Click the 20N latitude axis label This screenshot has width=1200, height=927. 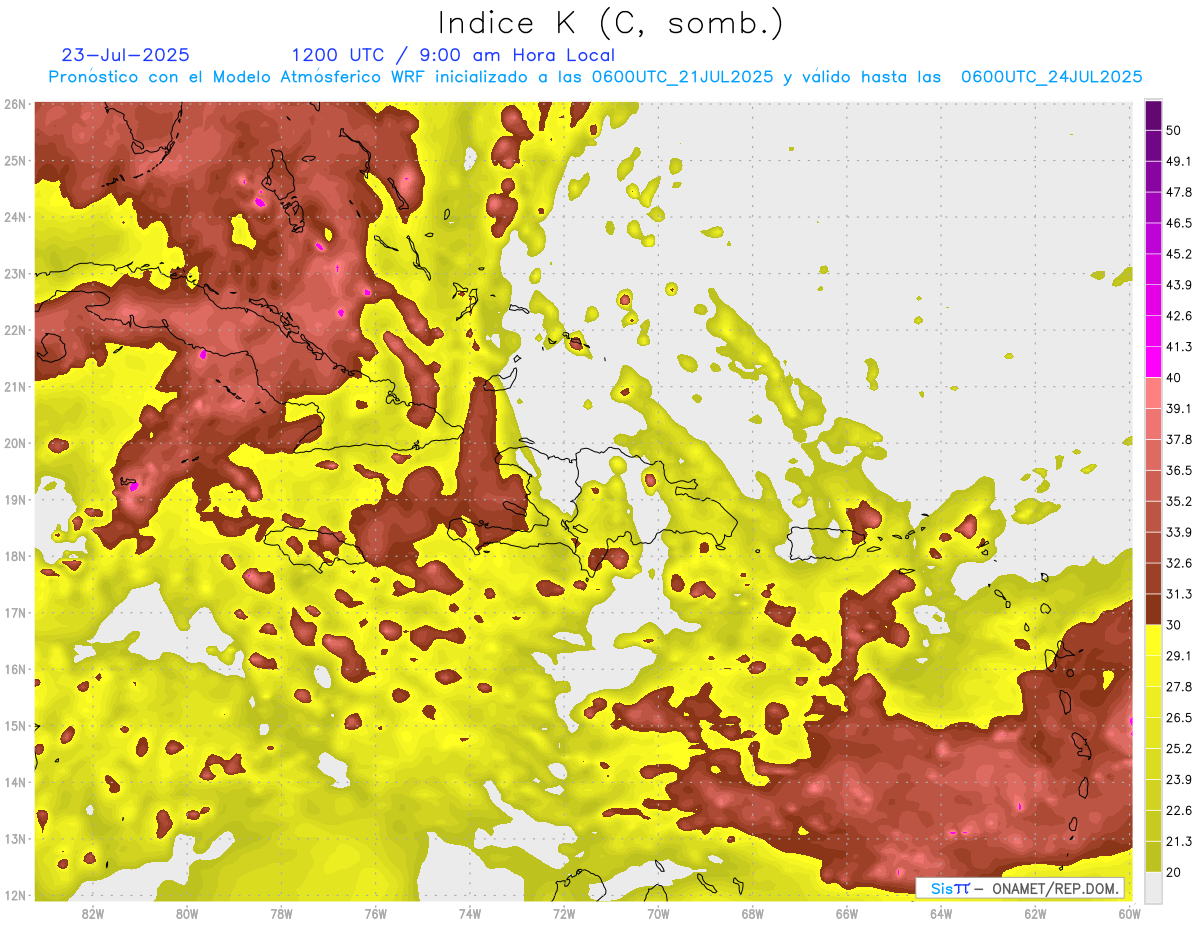[15, 443]
